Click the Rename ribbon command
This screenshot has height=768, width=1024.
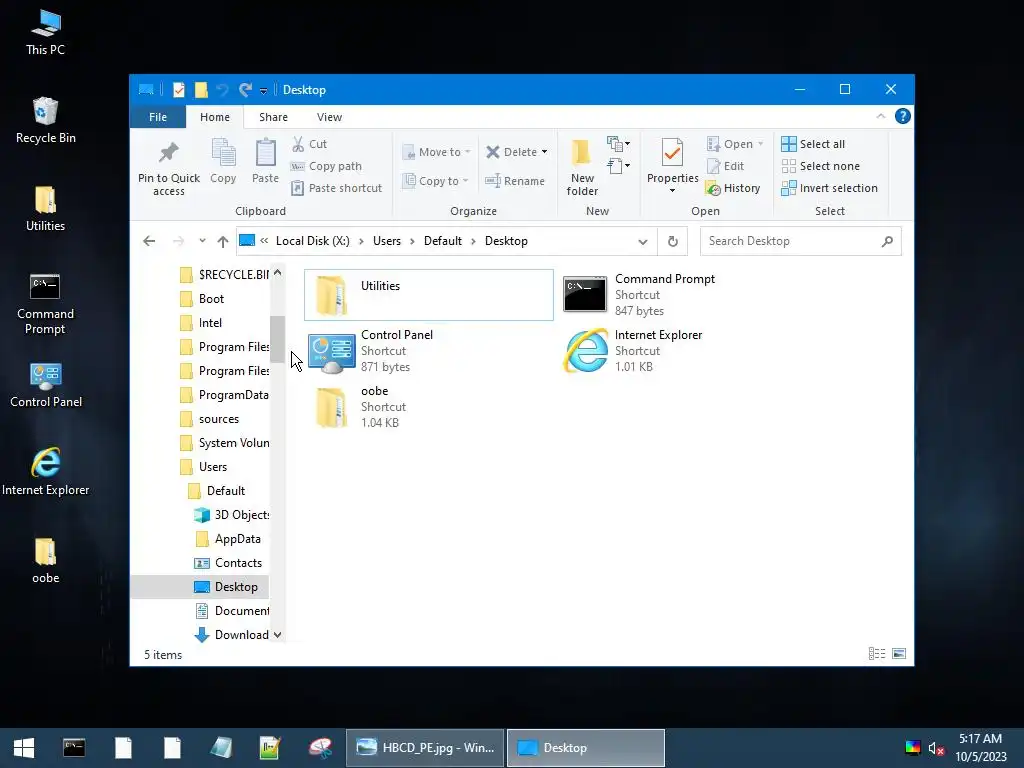(515, 181)
